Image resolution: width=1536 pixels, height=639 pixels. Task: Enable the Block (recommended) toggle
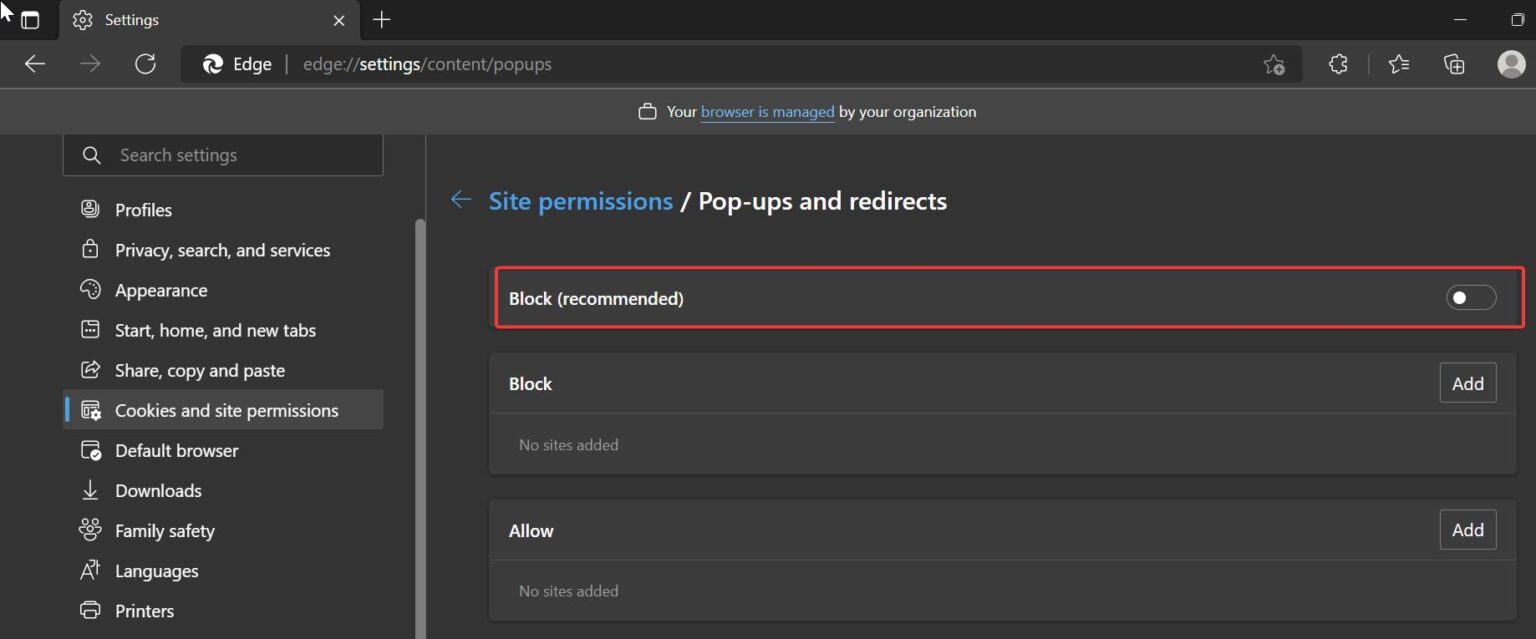click(x=1470, y=297)
